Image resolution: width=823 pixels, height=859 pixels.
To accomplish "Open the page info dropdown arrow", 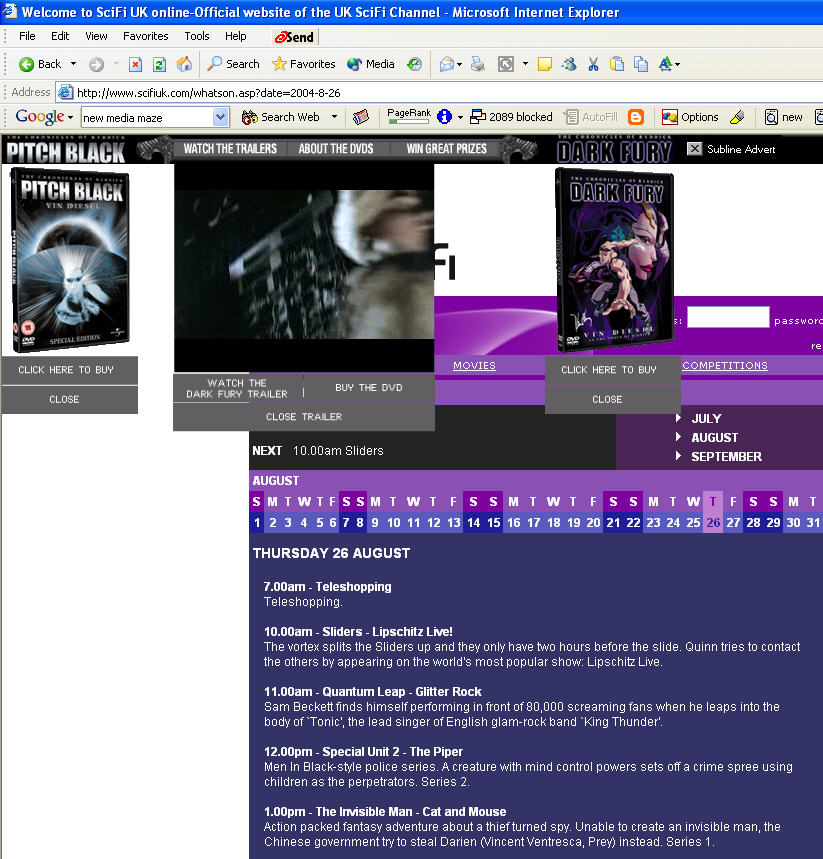I will (460, 117).
